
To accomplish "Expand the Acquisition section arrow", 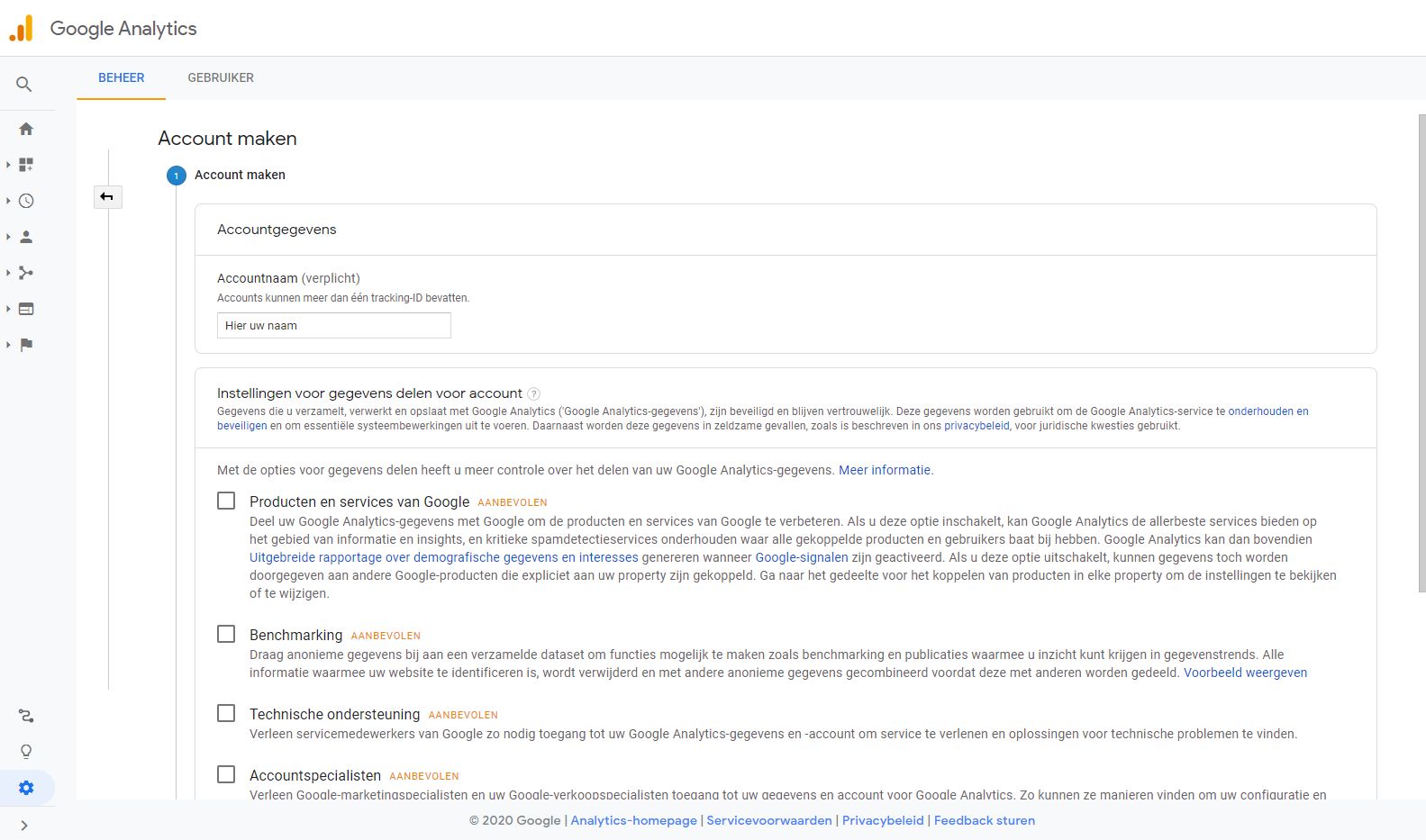I will 8,273.
